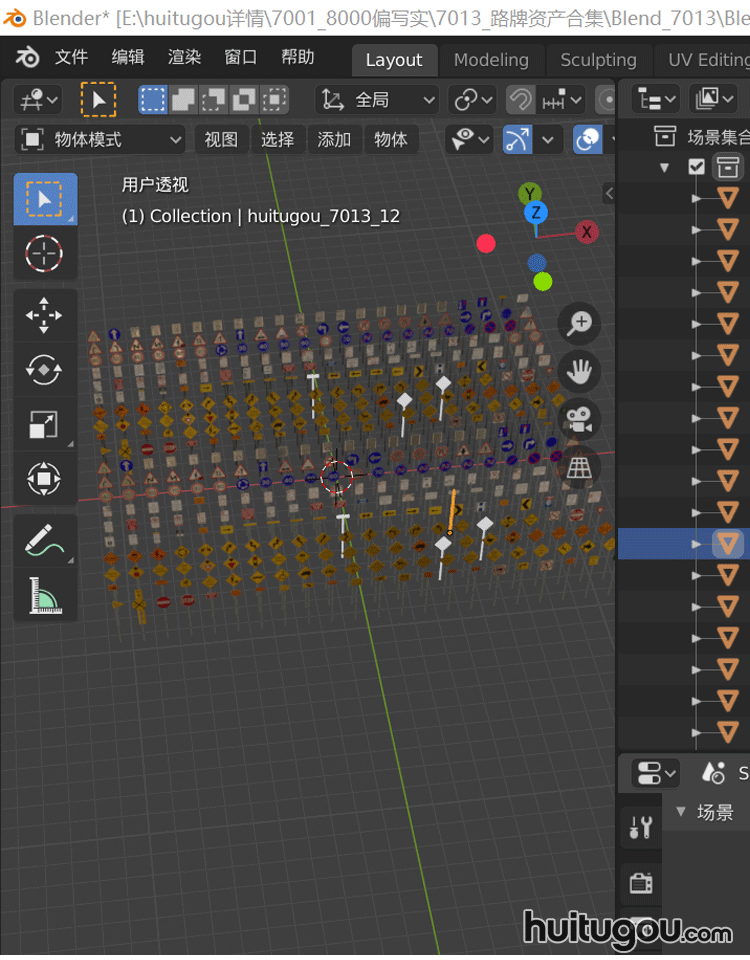750x960 pixels.
Task: Open the 物体模式 mode dropdown
Action: [102, 139]
